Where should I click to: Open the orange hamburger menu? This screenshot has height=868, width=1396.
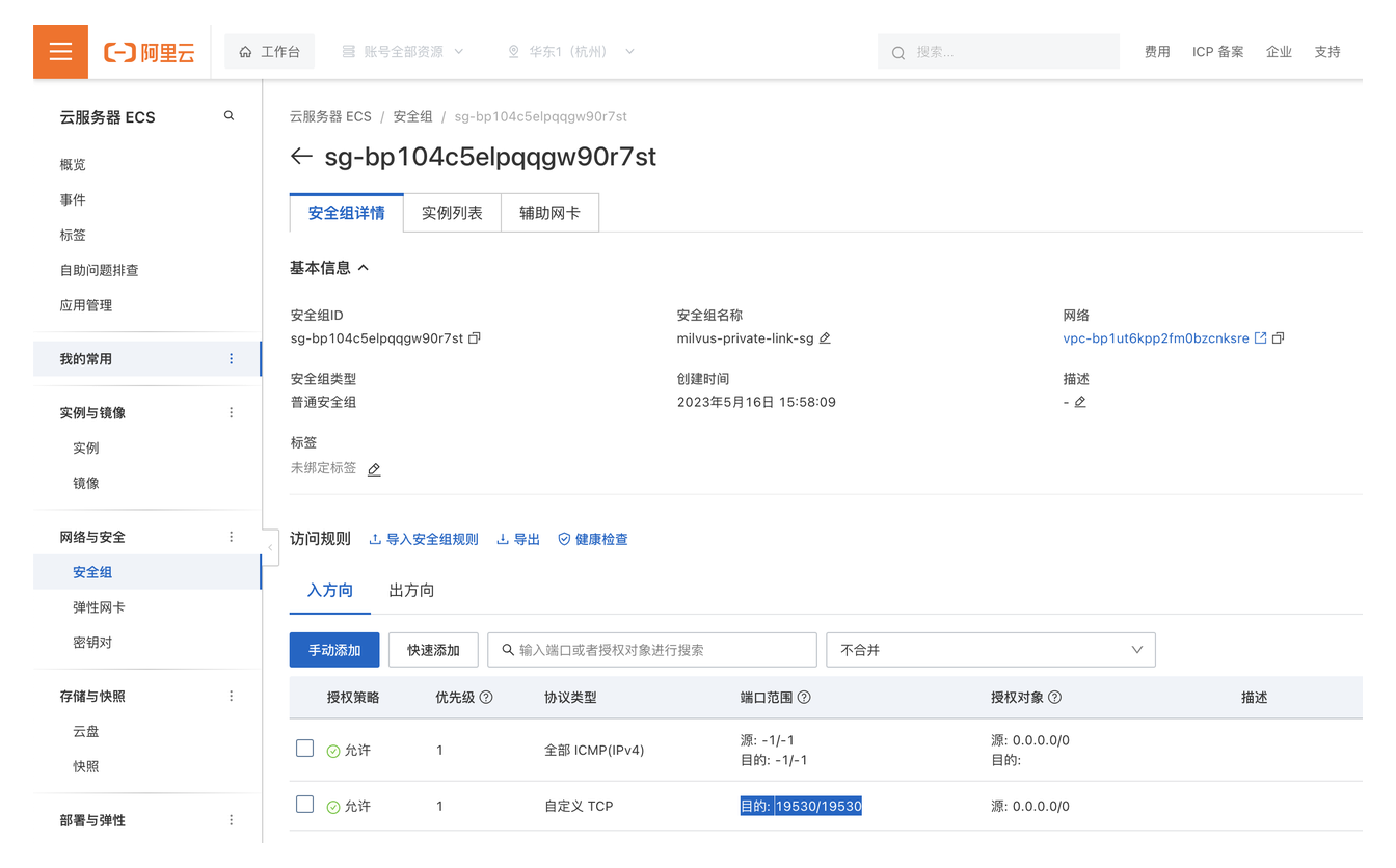point(60,52)
